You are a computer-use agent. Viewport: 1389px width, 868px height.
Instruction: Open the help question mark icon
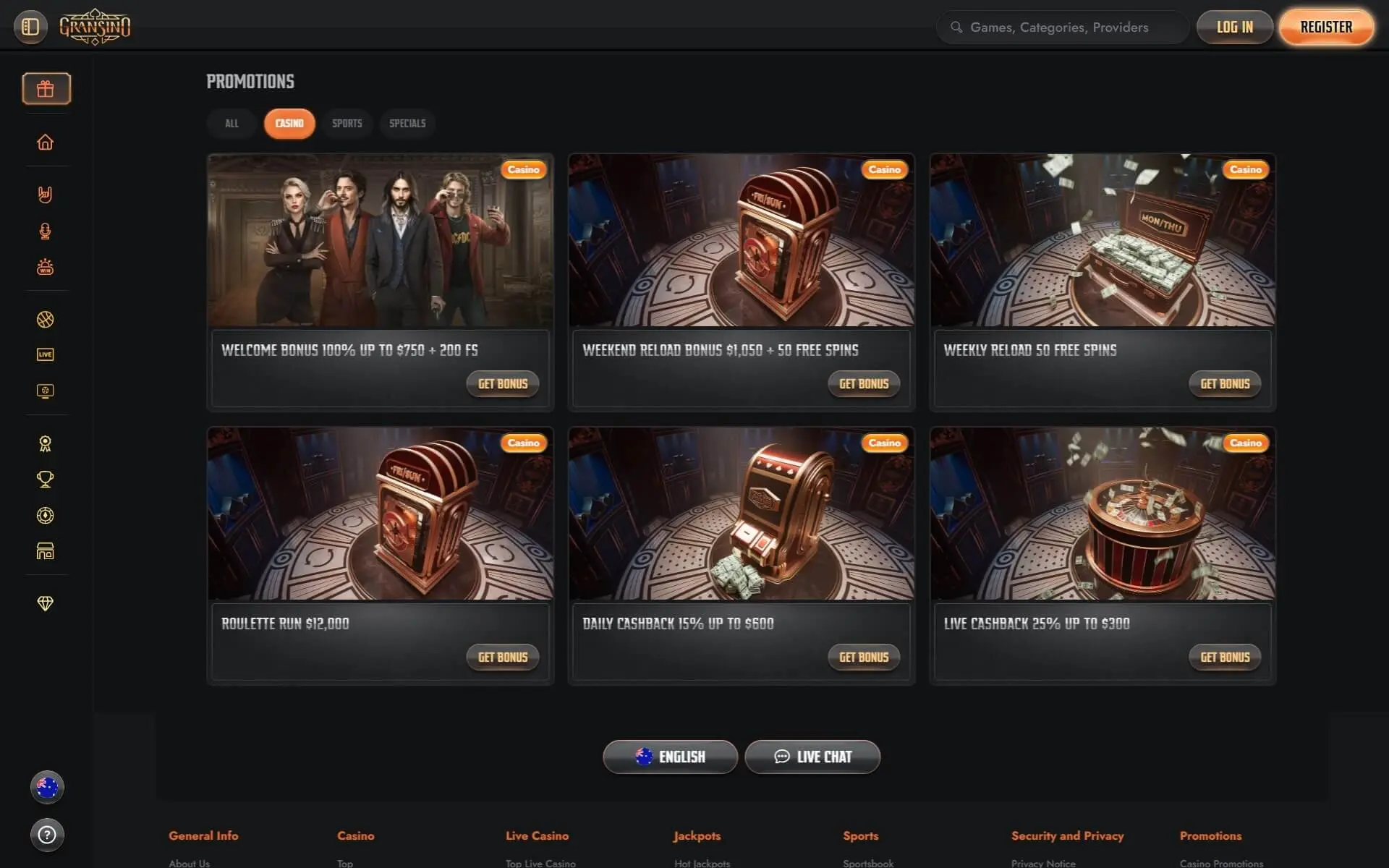point(47,835)
